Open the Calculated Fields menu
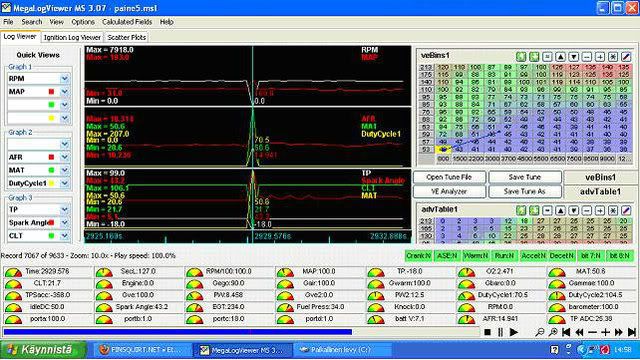The width and height of the screenshot is (640, 360). tap(127, 22)
